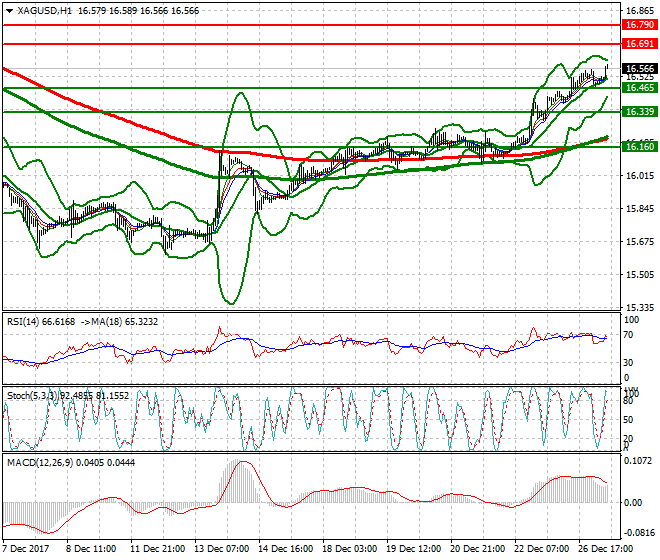Click the 0.00 MACD zero level label
Image resolution: width=660 pixels, height=560 pixels.
[x=633, y=503]
